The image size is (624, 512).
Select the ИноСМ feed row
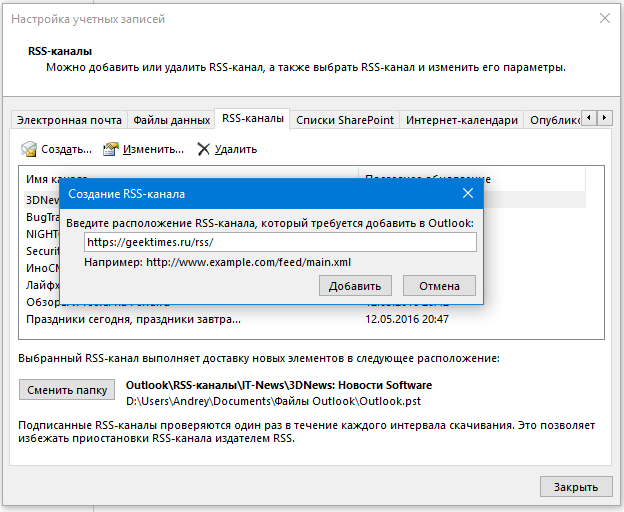(x=42, y=268)
